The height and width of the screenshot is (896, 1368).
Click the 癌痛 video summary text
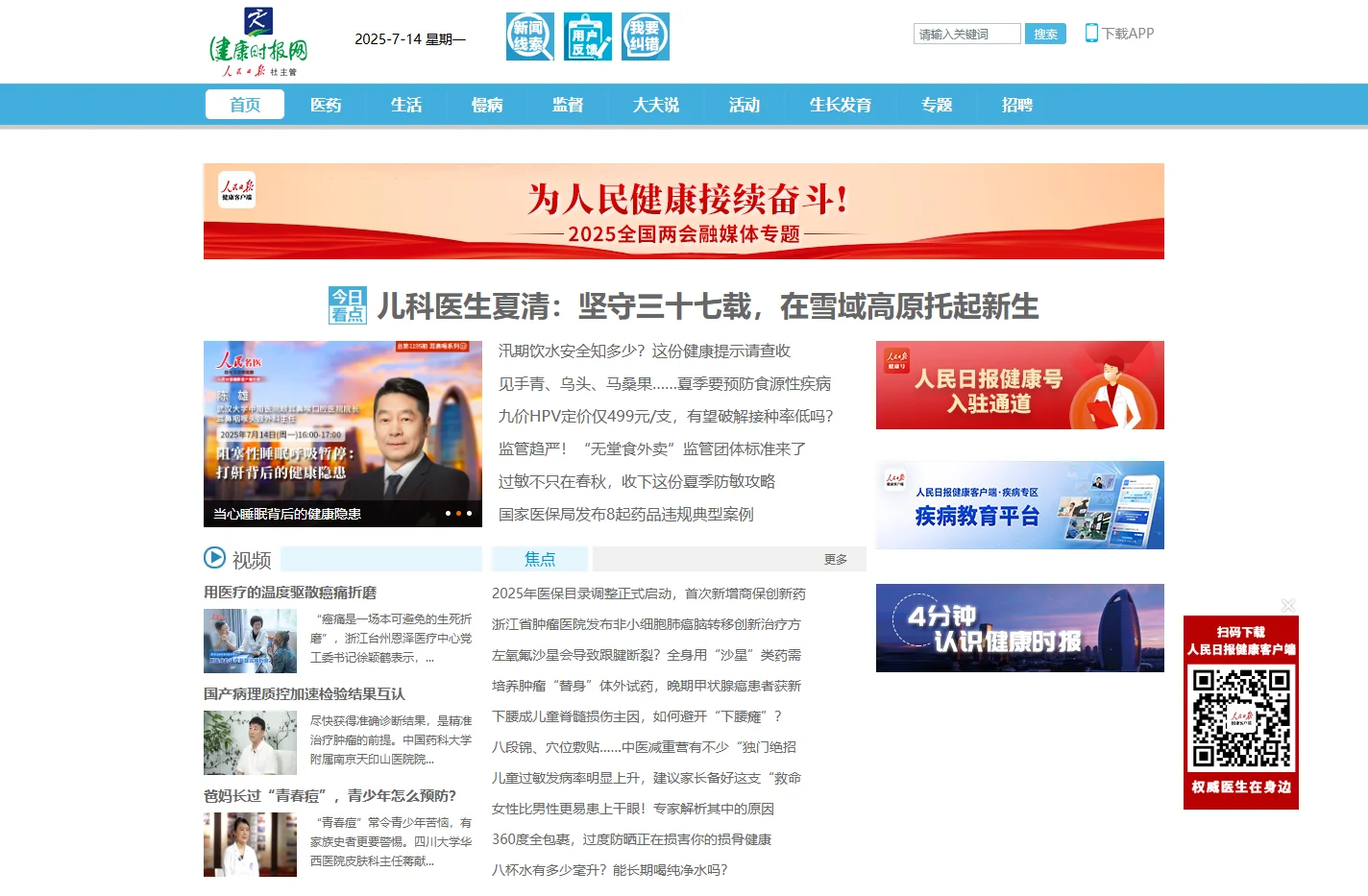pyautogui.click(x=391, y=639)
